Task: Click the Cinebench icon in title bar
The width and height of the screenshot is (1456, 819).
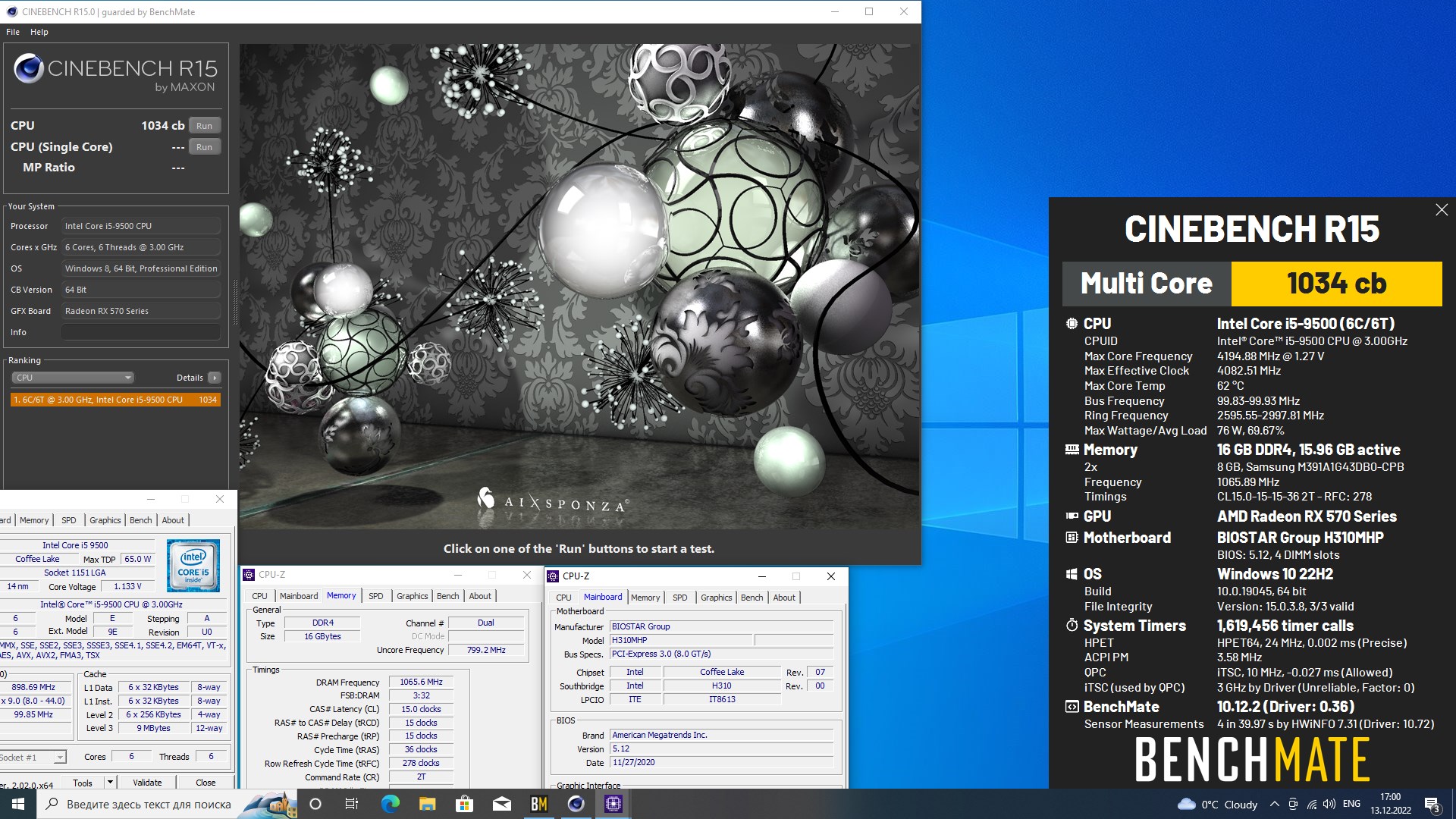Action: pyautogui.click(x=11, y=11)
